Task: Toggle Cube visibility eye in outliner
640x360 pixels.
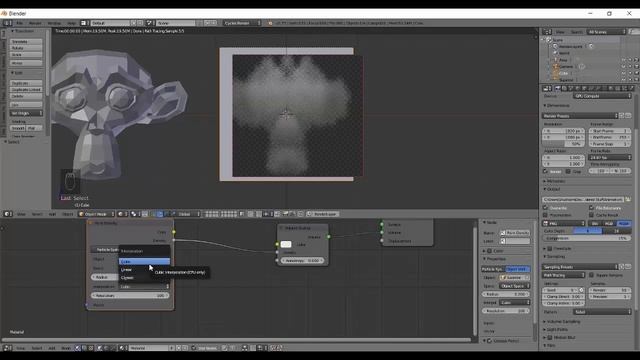Action: (624, 73)
